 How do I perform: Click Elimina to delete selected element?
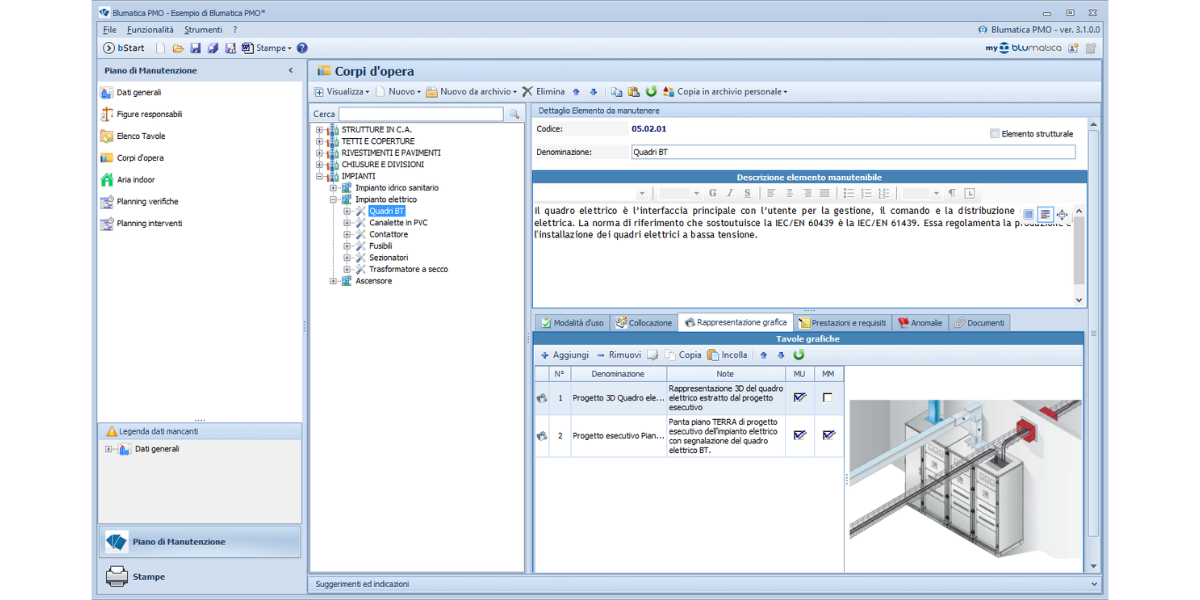(x=543, y=92)
